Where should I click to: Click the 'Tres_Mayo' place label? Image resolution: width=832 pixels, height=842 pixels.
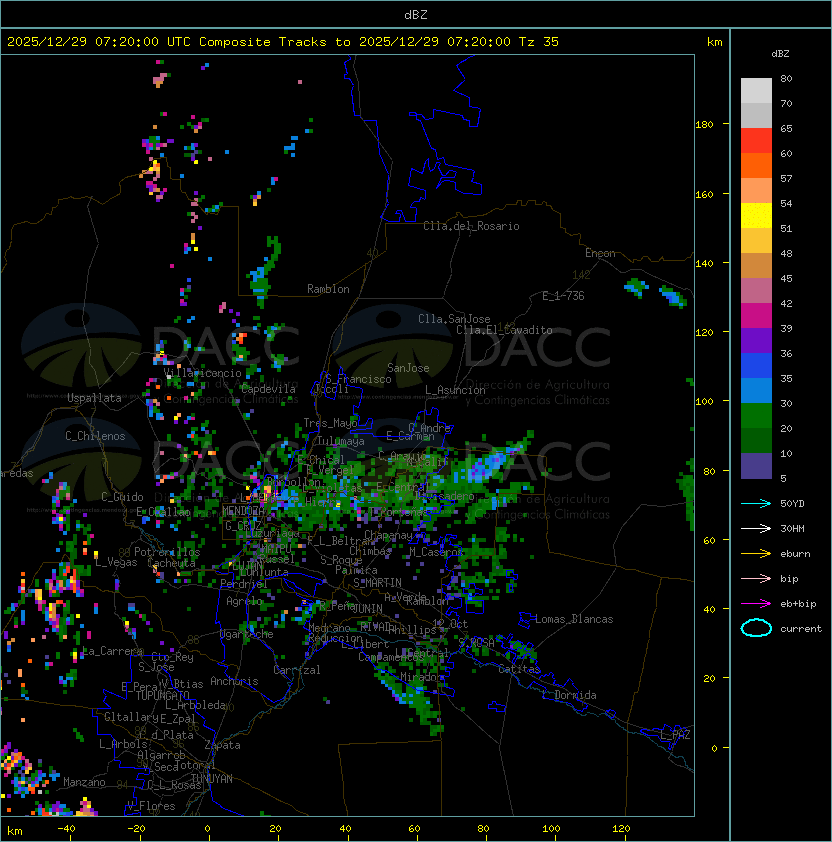pos(330,423)
